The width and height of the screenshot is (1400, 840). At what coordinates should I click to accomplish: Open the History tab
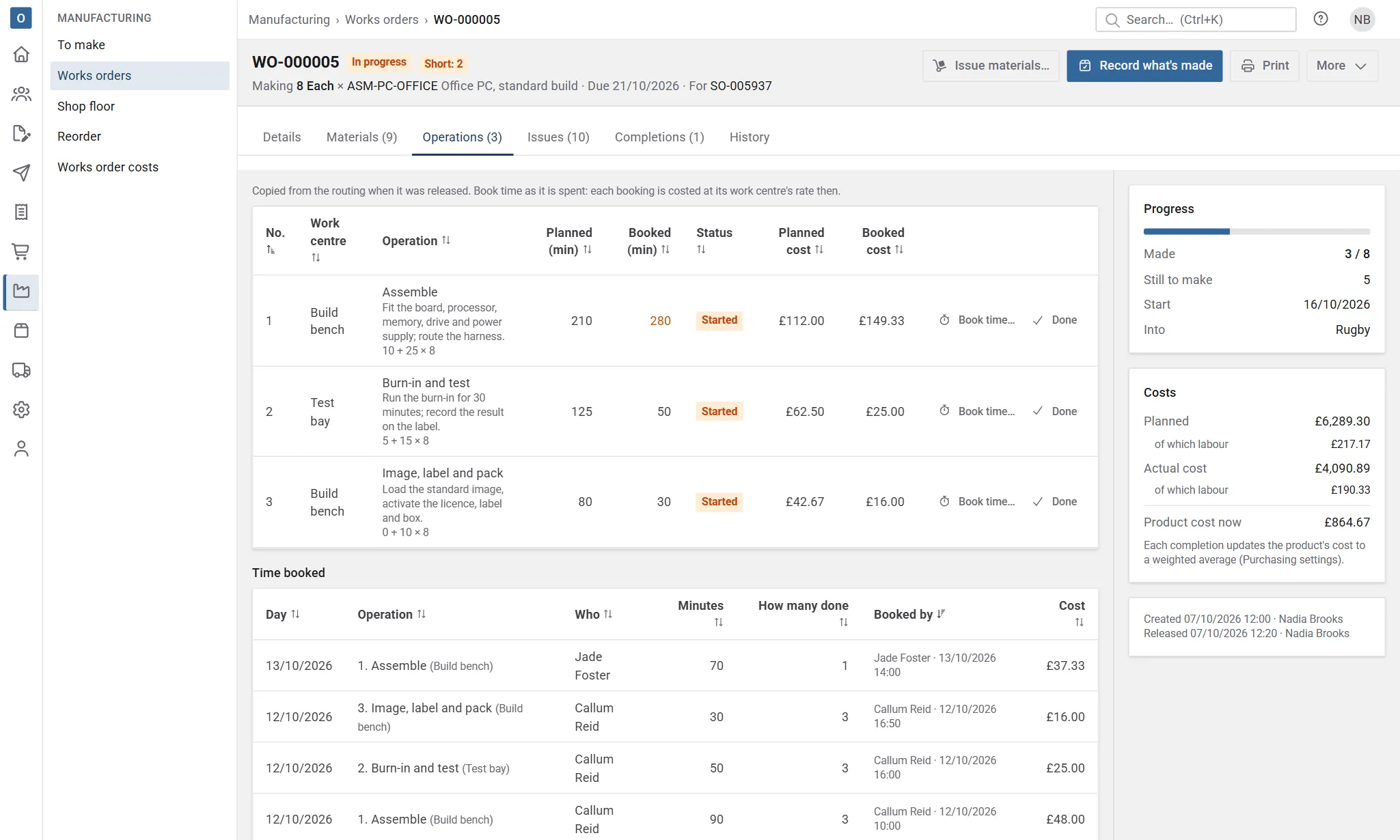[x=750, y=137]
